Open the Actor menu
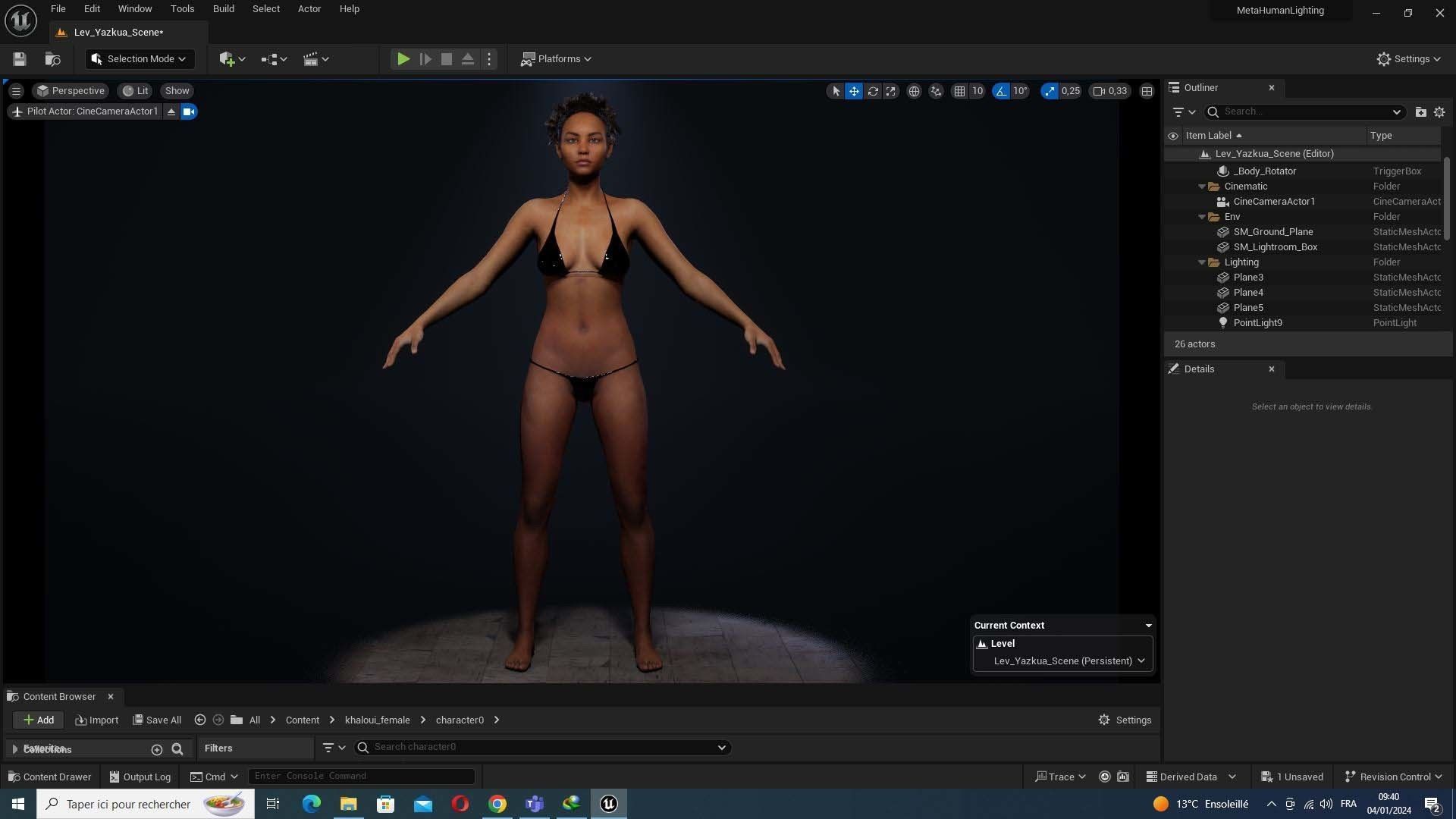 pyautogui.click(x=309, y=9)
